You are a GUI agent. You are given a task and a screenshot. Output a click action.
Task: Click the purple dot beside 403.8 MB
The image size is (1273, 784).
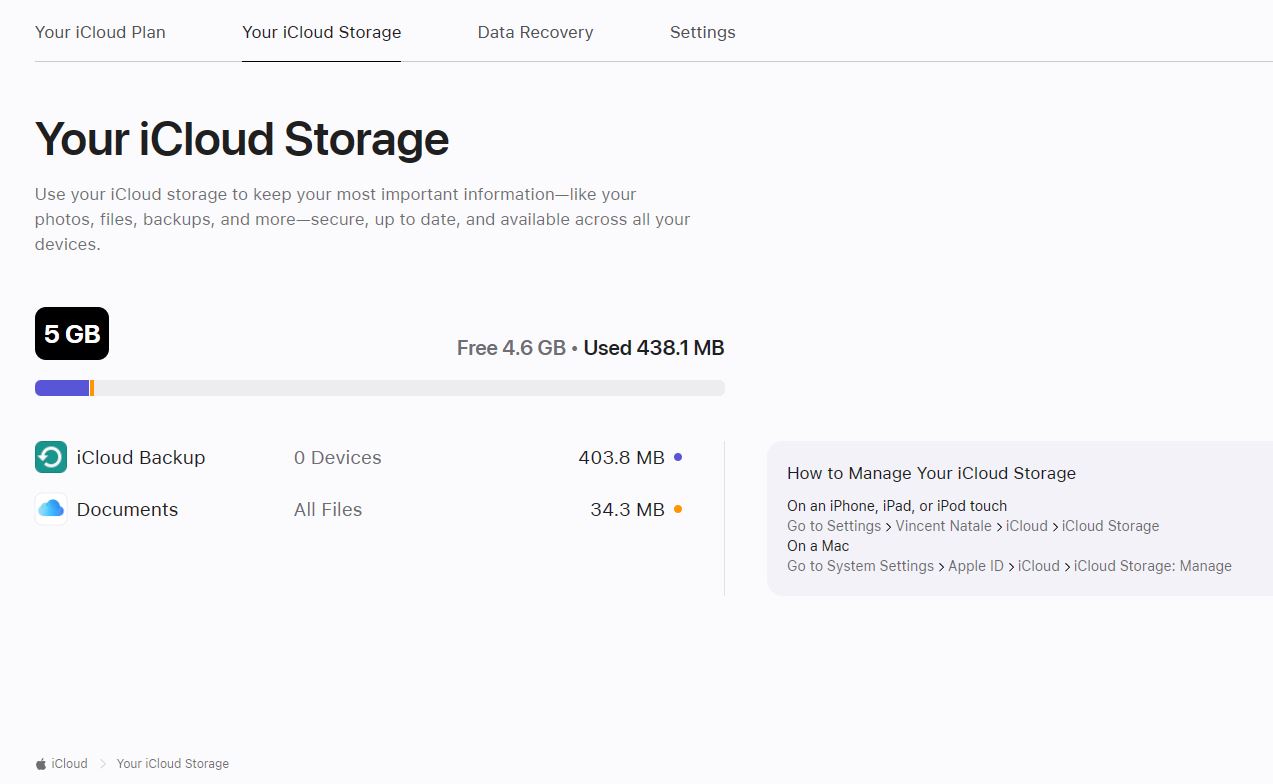point(678,457)
